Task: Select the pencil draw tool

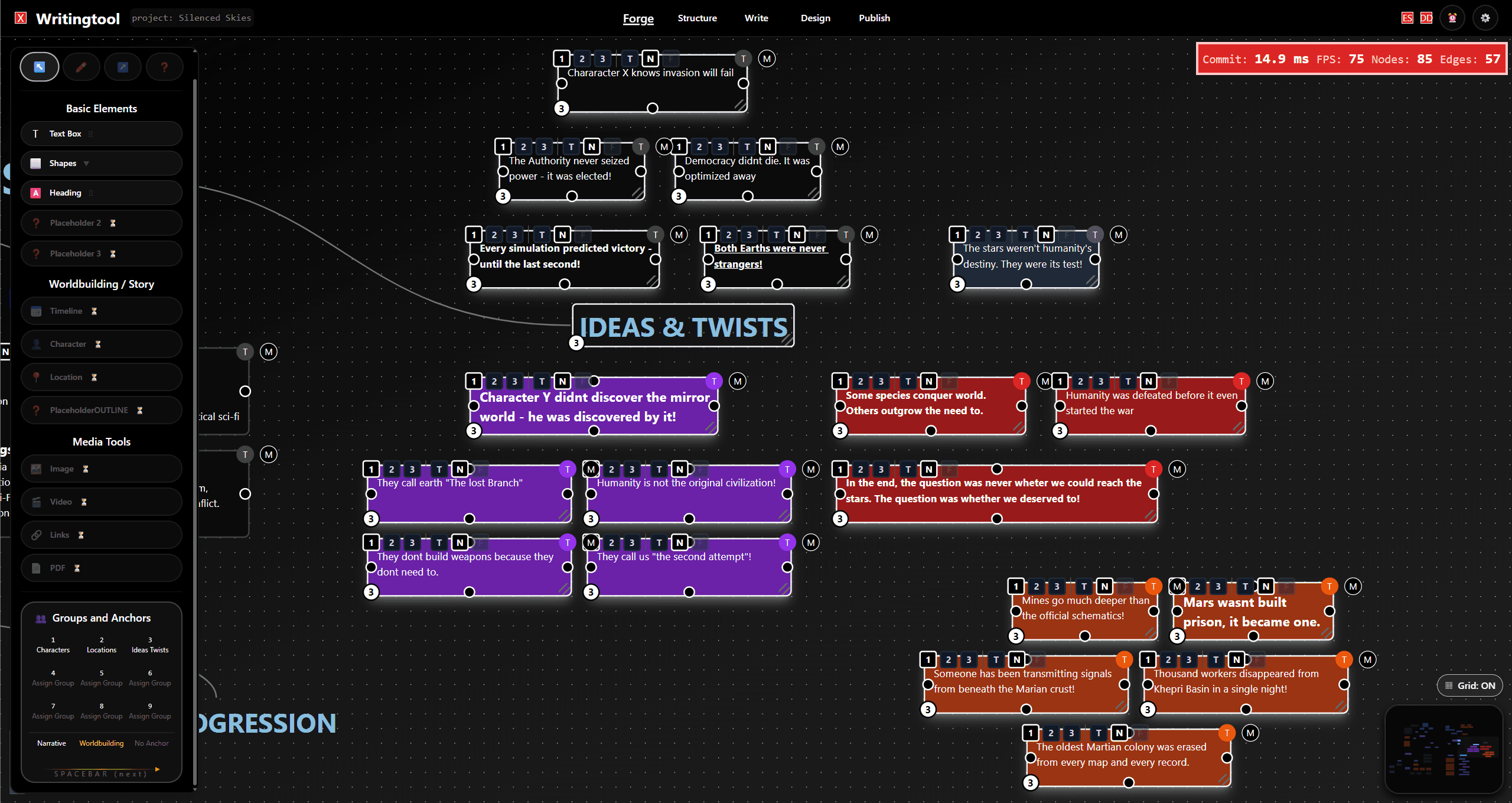Action: pos(81,67)
